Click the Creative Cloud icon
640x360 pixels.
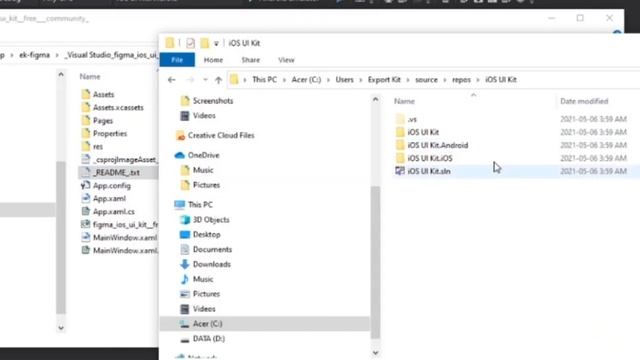pyautogui.click(x=180, y=136)
